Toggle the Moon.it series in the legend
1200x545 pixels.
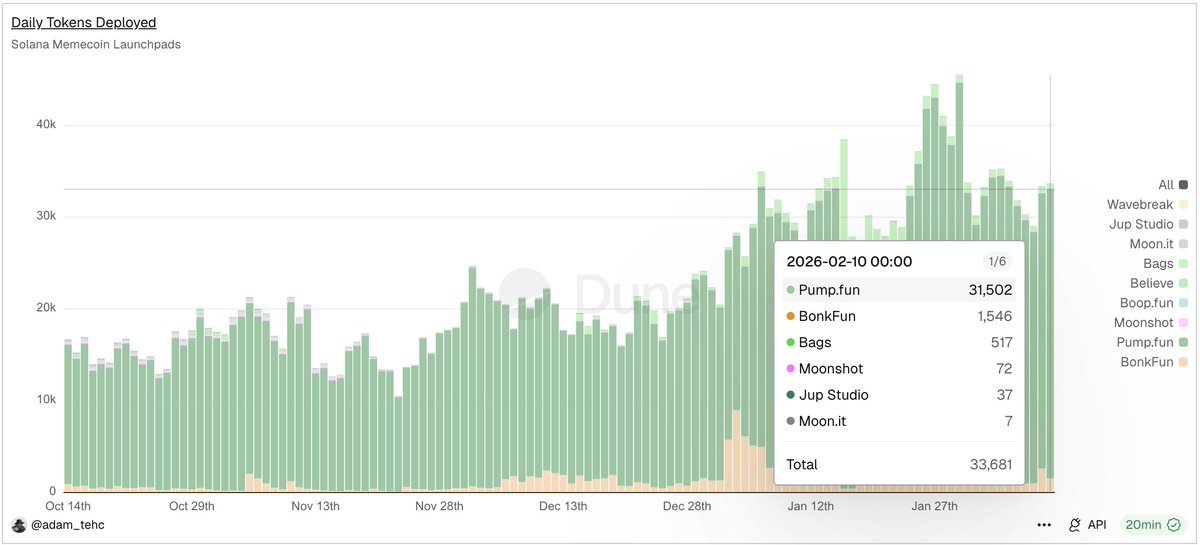pyautogui.click(x=1159, y=244)
